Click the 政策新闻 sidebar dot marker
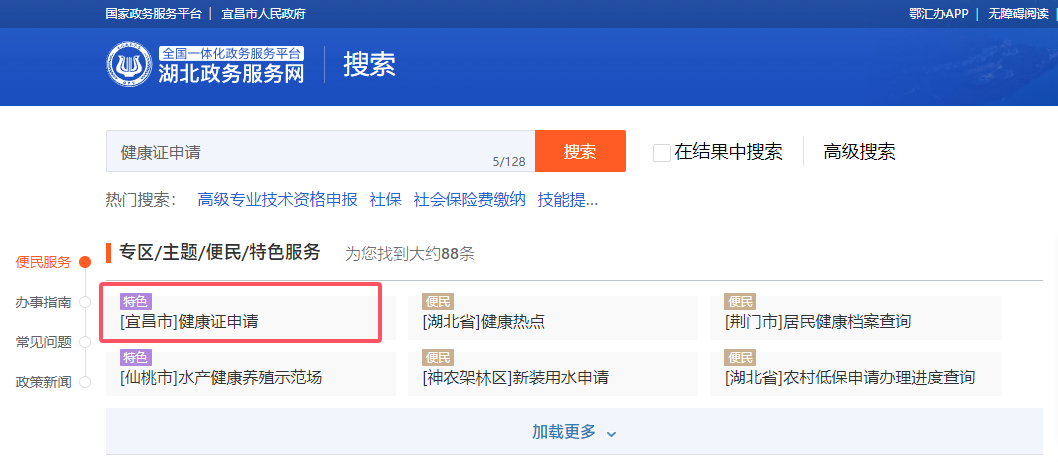This screenshot has height=462, width=1058. [x=85, y=382]
